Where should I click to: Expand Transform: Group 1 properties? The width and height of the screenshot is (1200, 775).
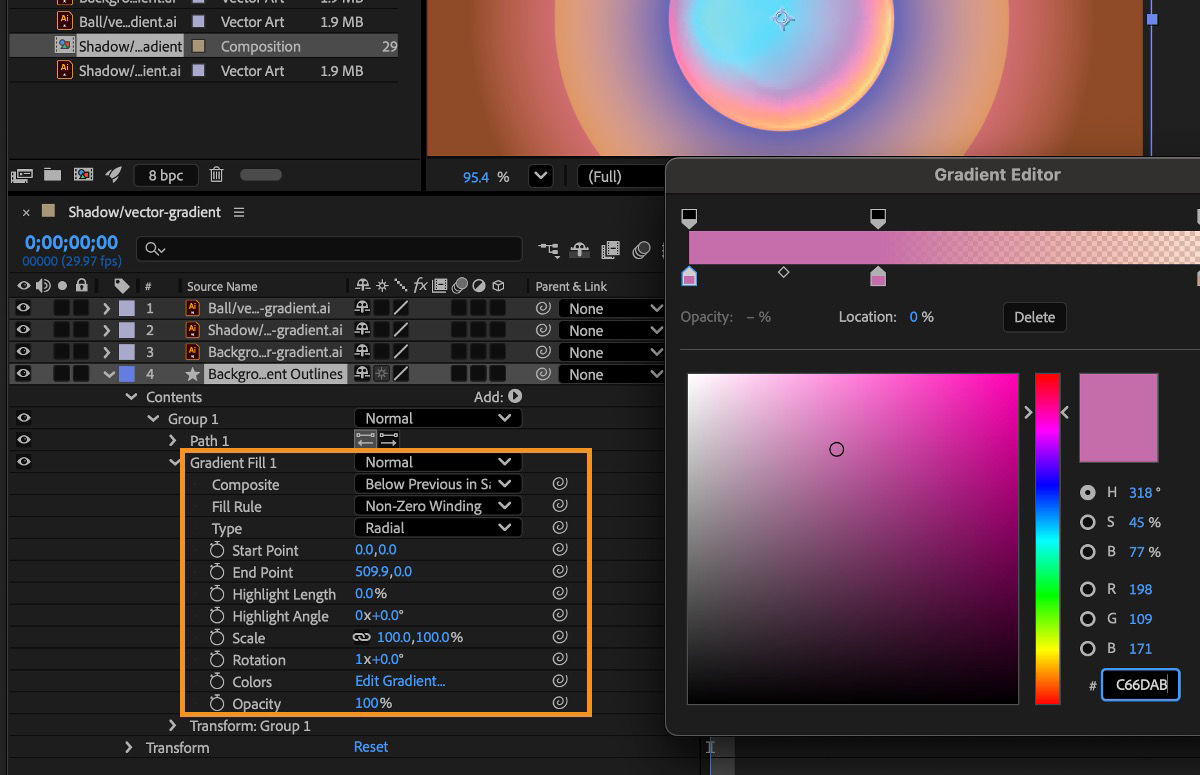[172, 726]
